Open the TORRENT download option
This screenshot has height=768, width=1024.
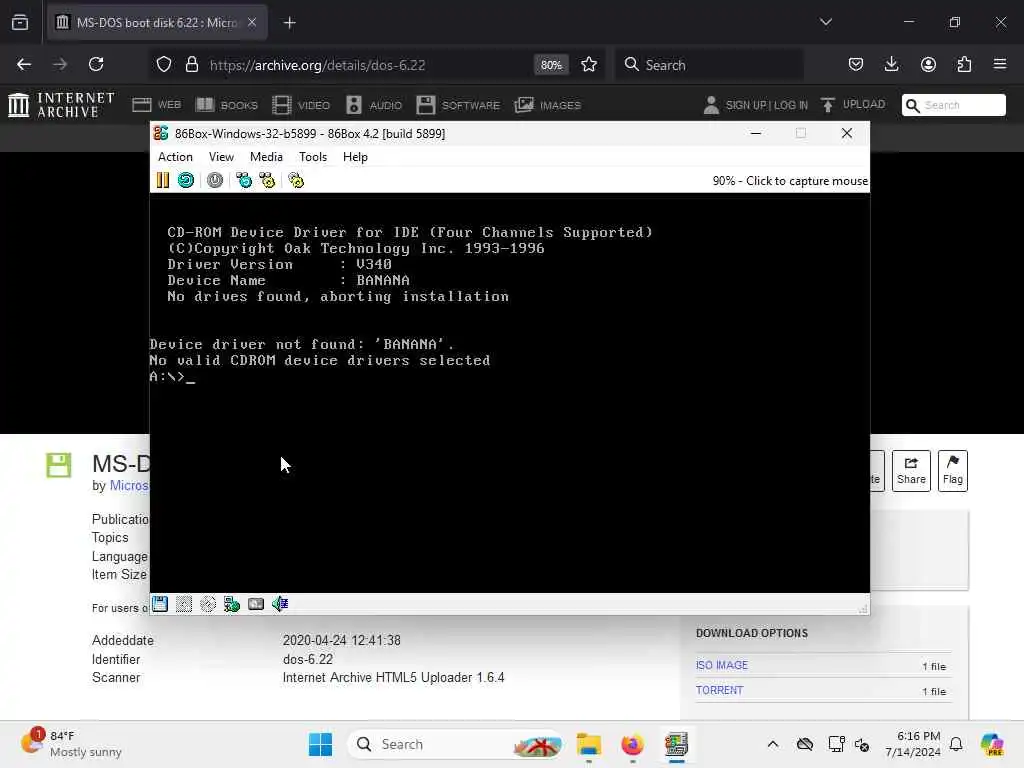719,690
